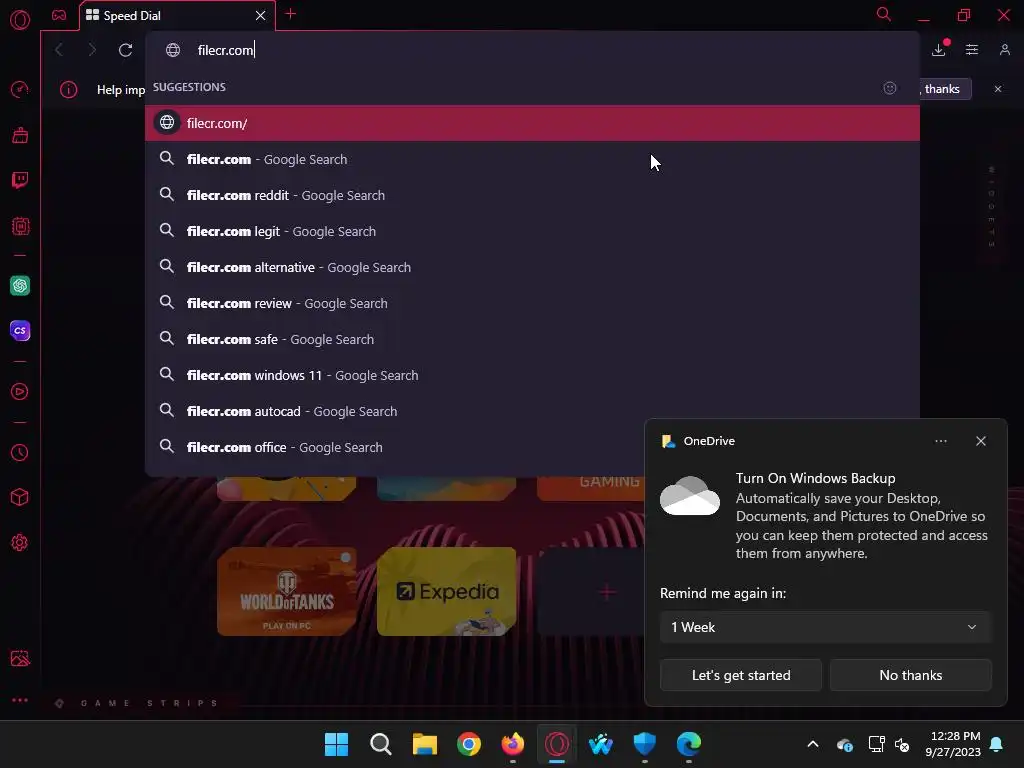Open the Opera GX main menu logo
The image size is (1024, 768).
20,20
